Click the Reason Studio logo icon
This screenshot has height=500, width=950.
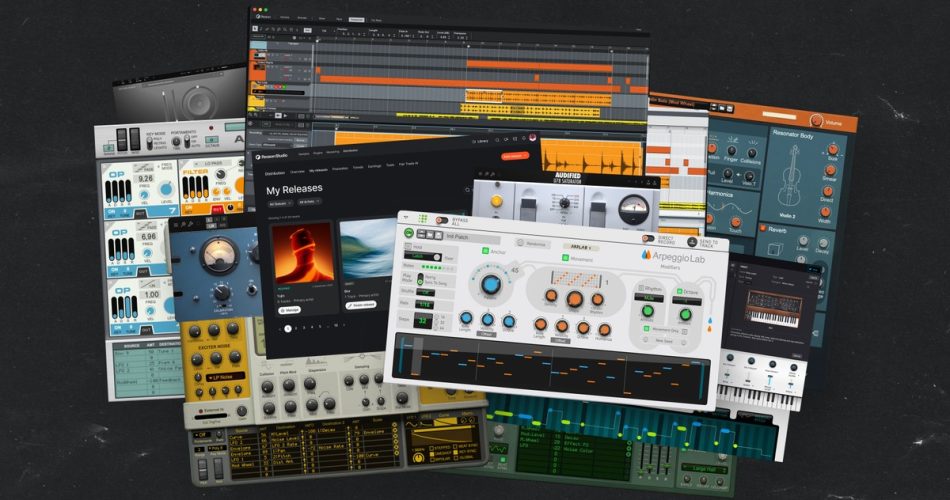click(x=258, y=156)
